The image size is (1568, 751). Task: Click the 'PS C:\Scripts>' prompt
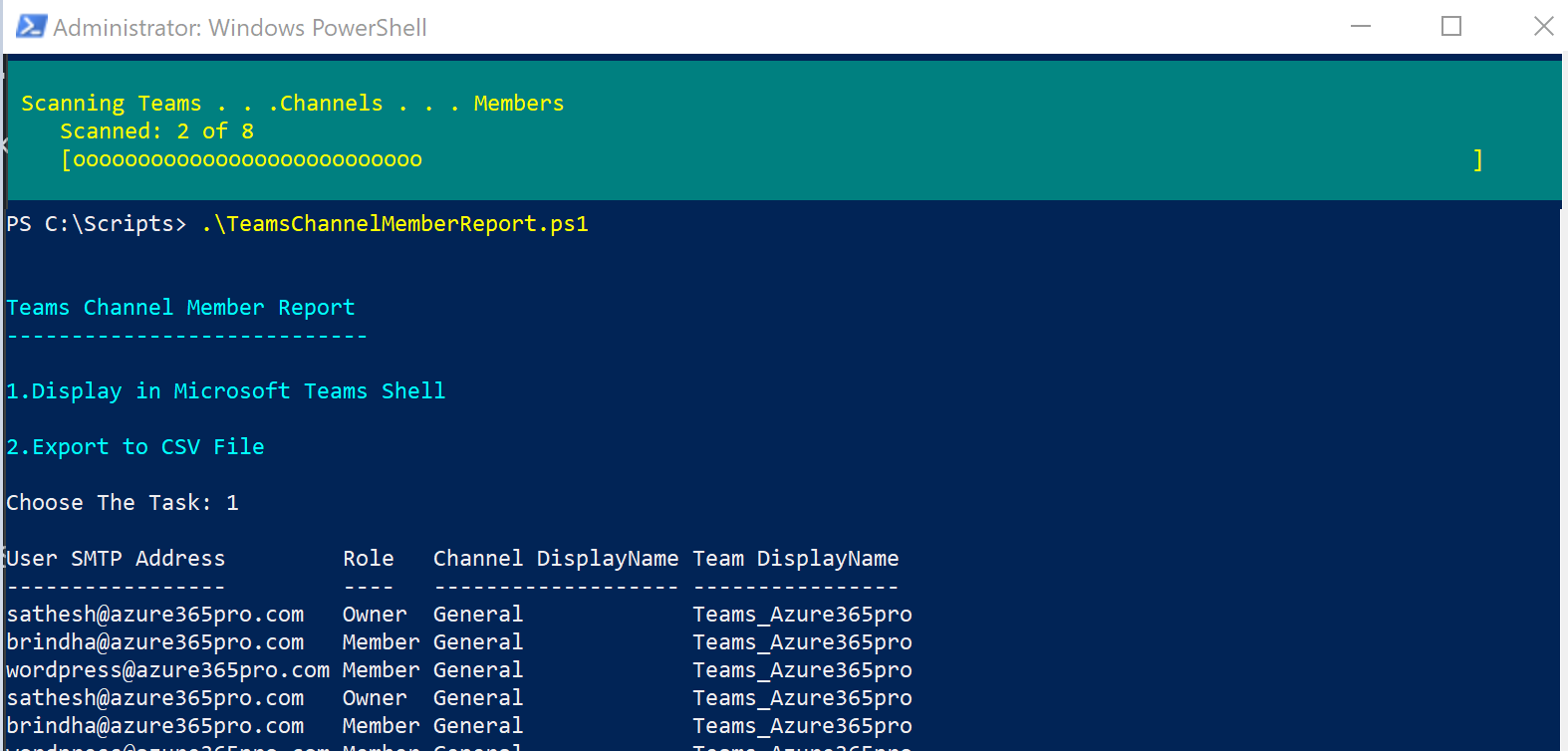click(96, 224)
